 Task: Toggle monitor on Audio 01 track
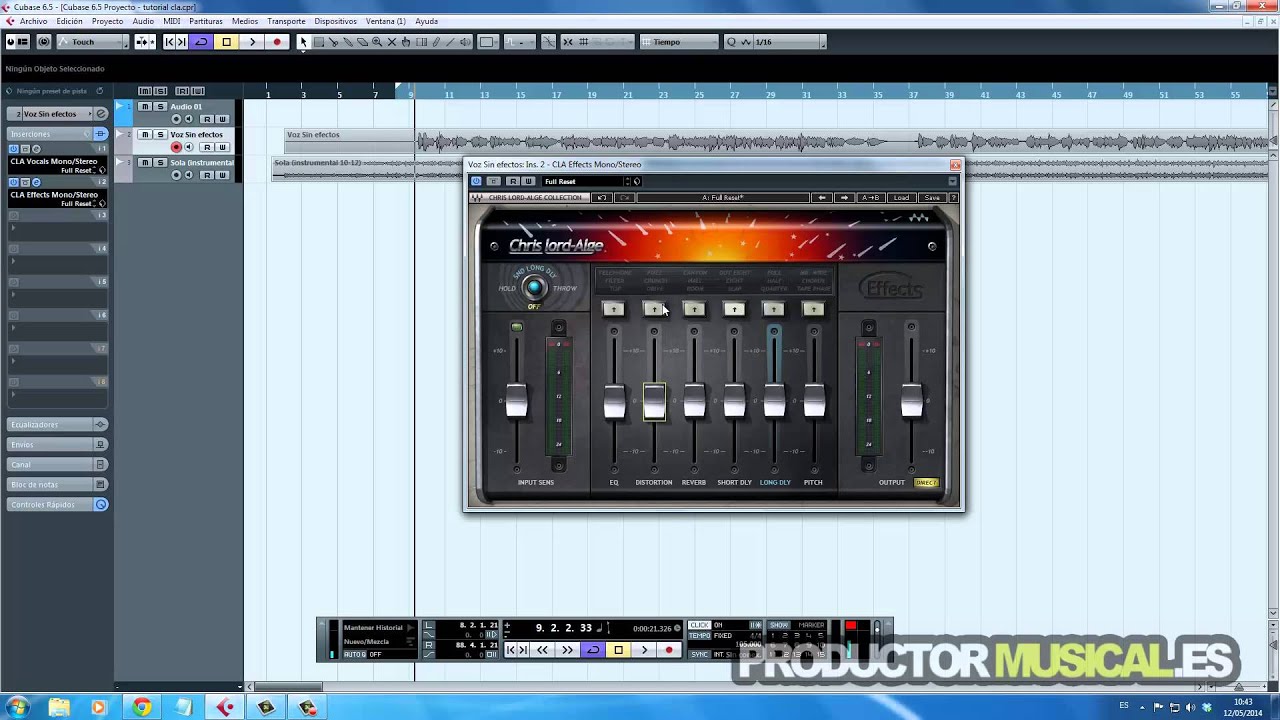(x=189, y=119)
